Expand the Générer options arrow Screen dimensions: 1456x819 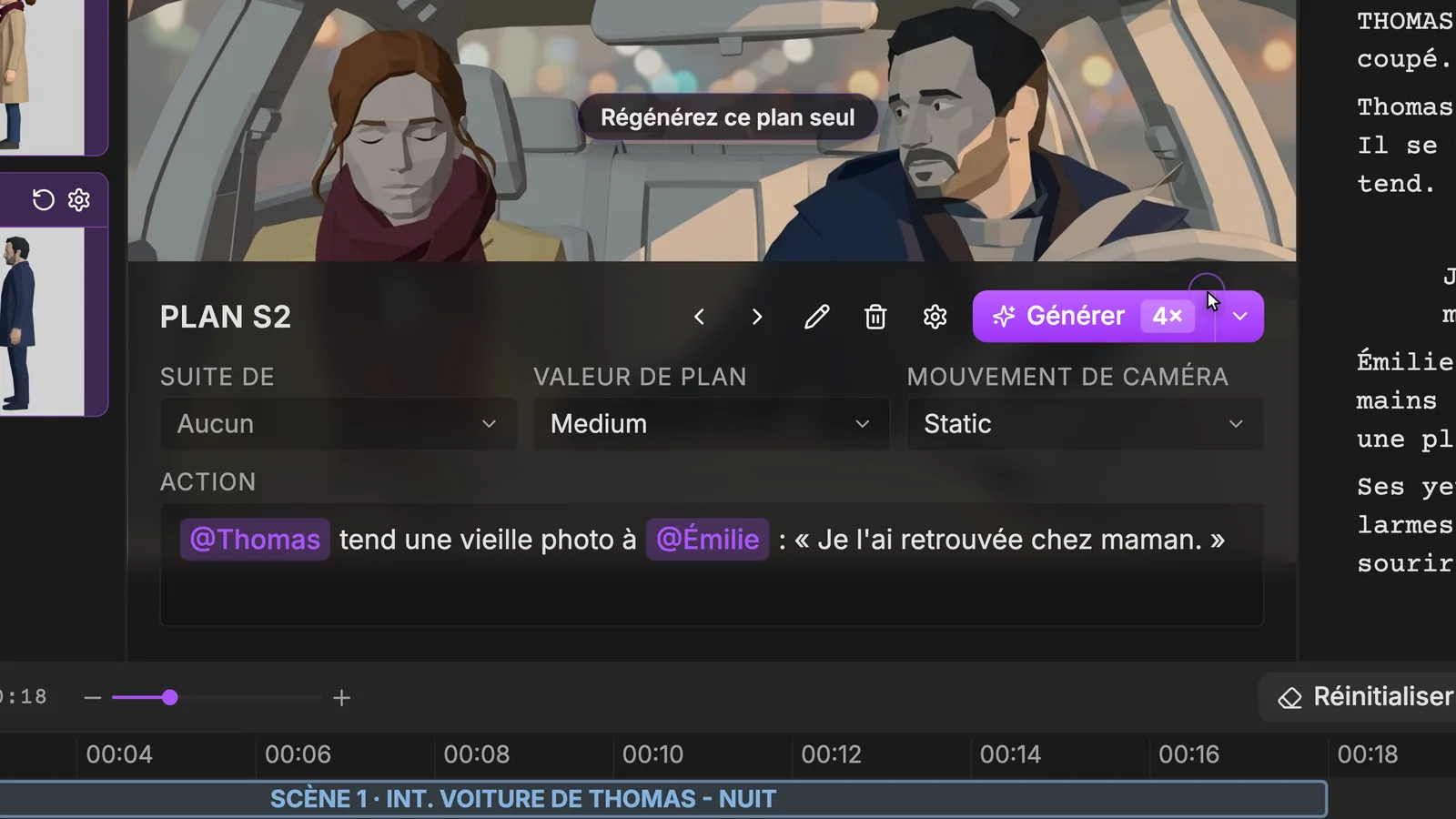(x=1239, y=317)
